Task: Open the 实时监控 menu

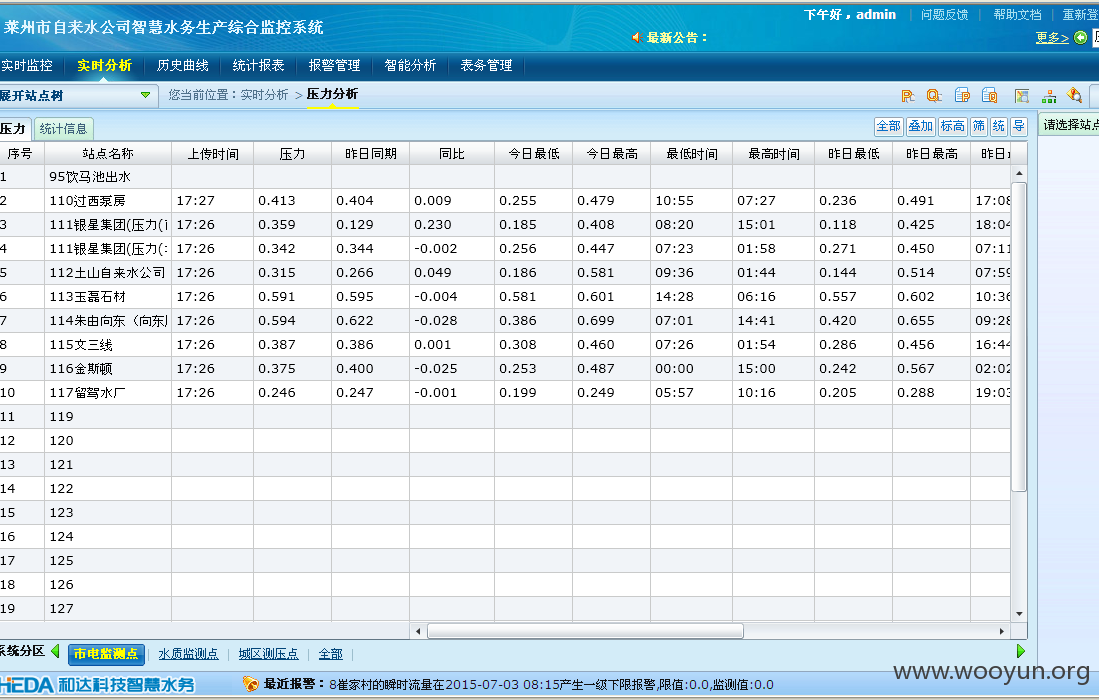Action: (27, 65)
